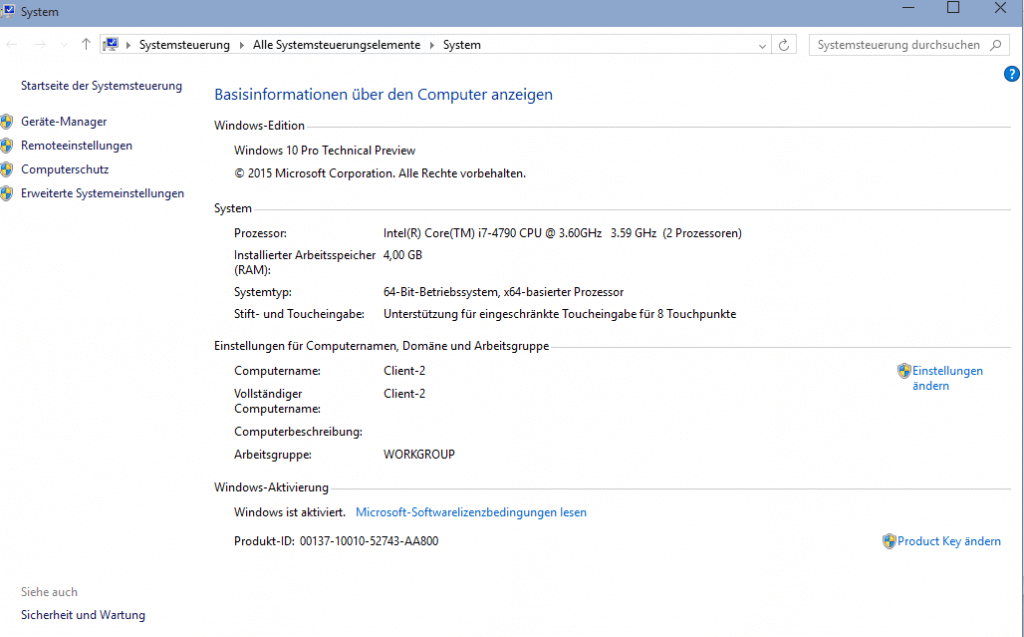
Task: Select Alle Systemsteuerungselemente in the breadcrumb
Action: click(x=338, y=45)
